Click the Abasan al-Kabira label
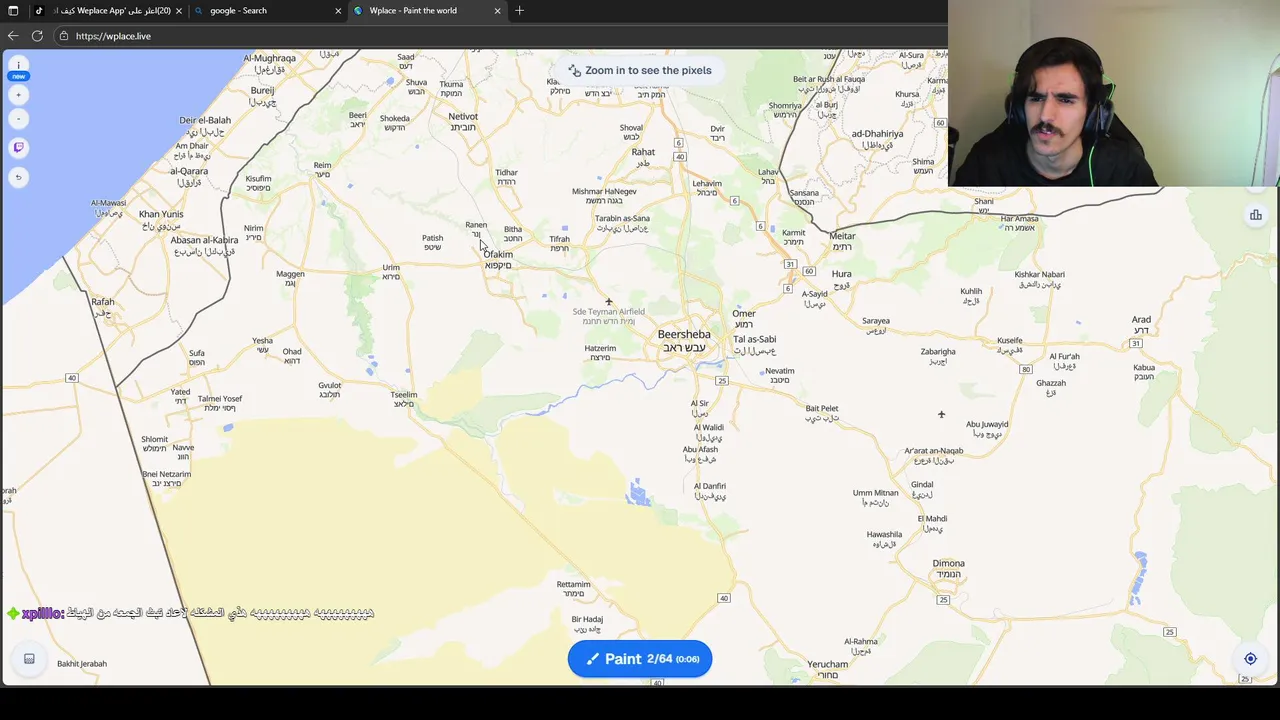Viewport: 1280px width, 720px height. [204, 245]
